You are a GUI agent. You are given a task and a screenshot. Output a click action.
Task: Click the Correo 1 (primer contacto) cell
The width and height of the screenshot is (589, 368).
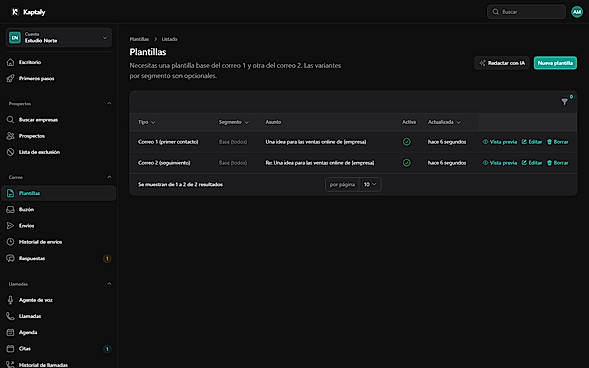point(168,142)
